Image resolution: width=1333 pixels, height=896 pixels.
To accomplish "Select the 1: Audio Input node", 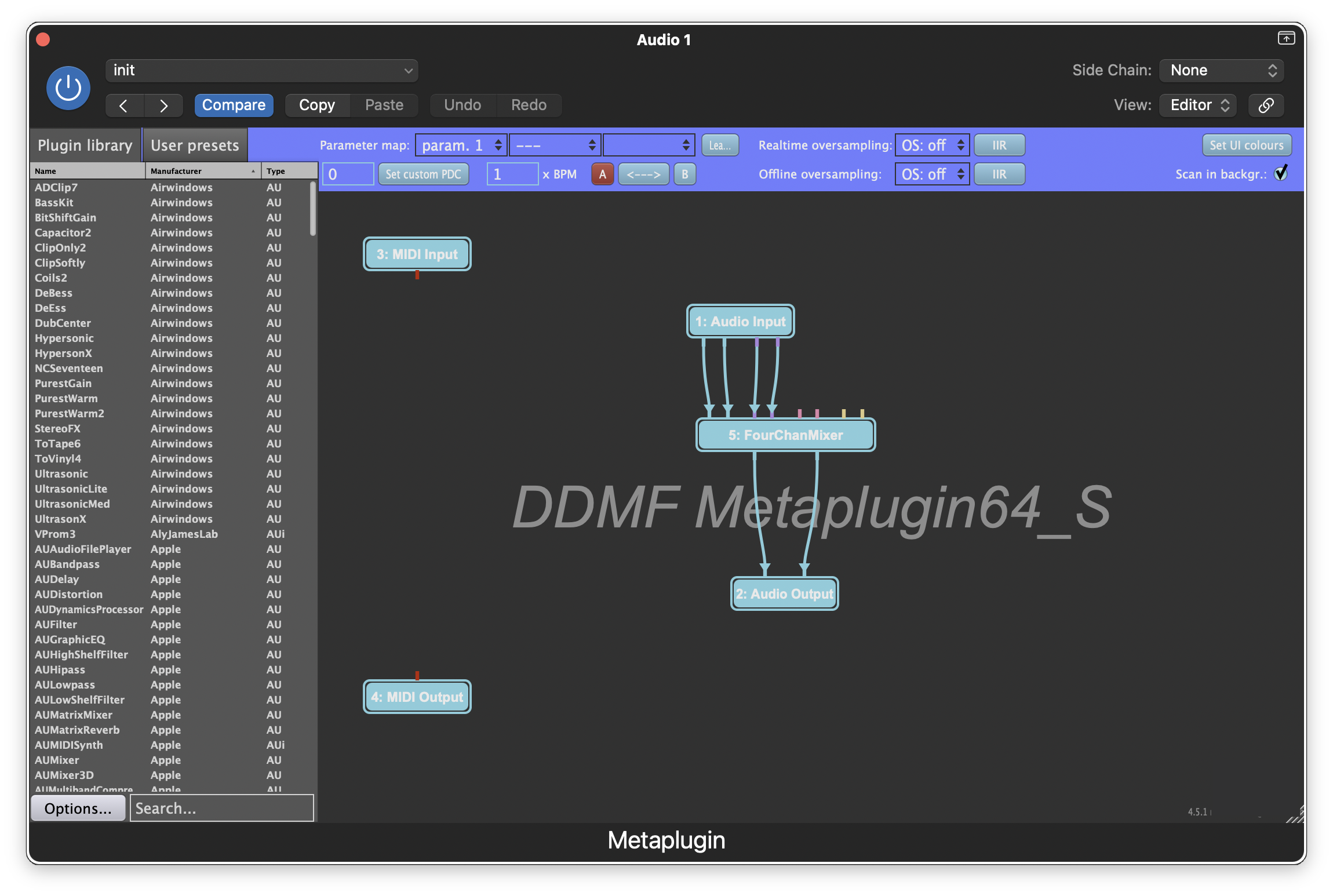I will [741, 322].
